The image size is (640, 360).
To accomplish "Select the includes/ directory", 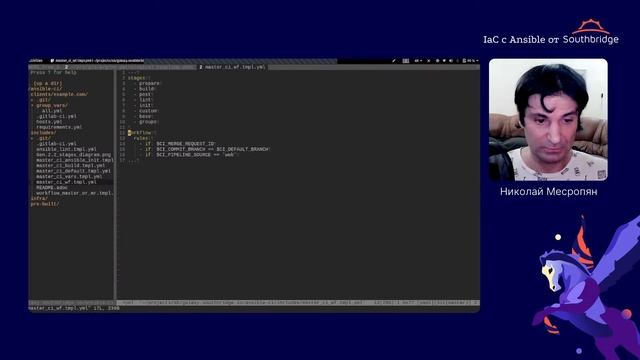I will coord(43,133).
